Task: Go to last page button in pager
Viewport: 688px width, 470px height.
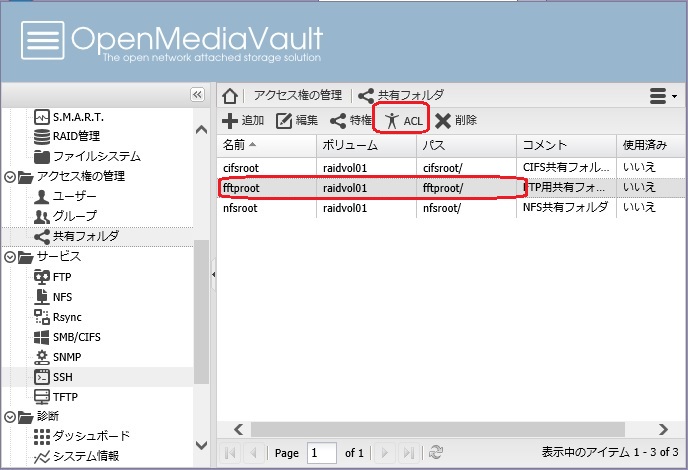Action: [408, 452]
